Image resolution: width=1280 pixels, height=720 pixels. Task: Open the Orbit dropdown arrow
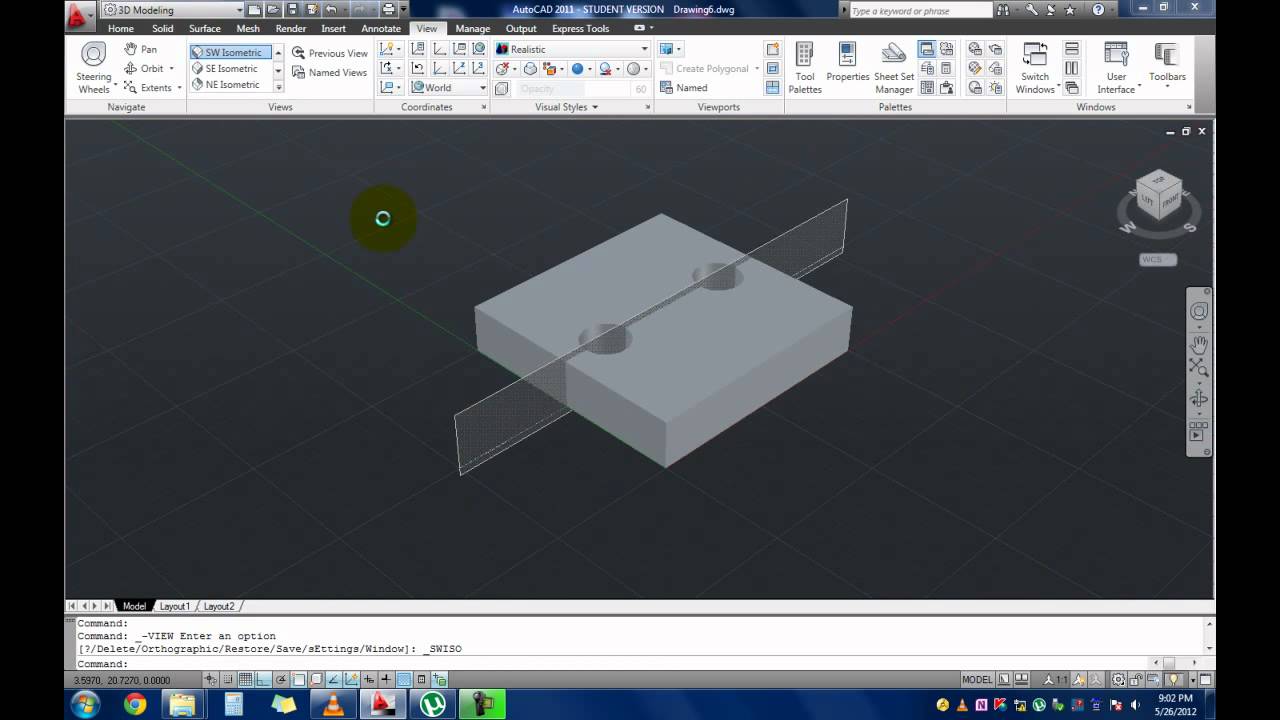coord(171,68)
